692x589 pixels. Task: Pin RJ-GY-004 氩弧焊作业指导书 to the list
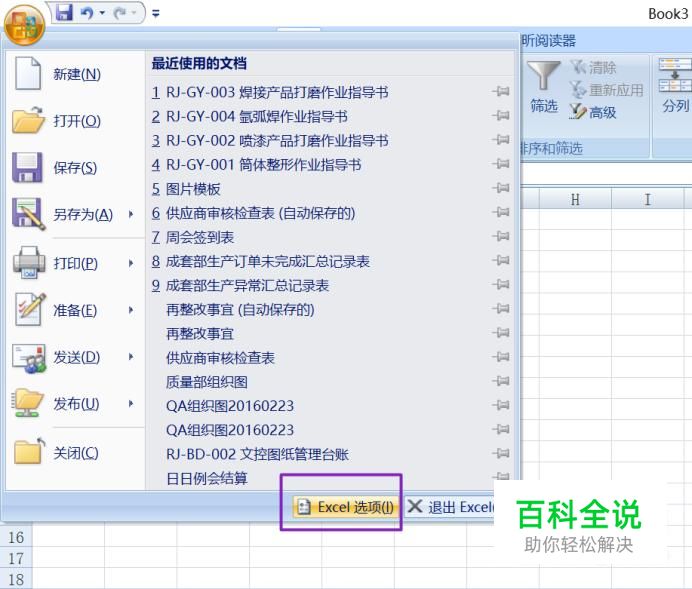coord(501,116)
